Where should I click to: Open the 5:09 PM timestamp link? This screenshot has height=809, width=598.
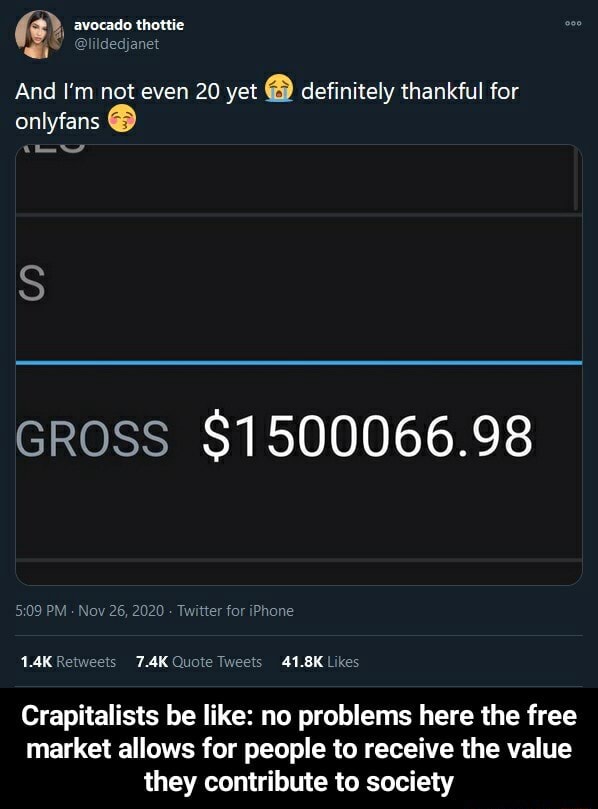tap(41, 611)
